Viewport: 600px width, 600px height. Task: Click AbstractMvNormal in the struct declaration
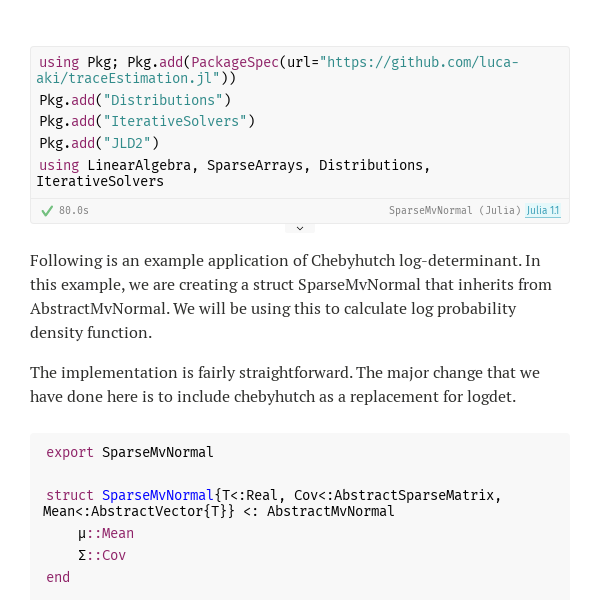click(331, 512)
